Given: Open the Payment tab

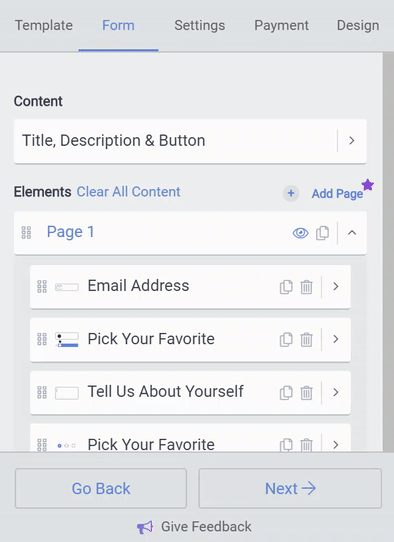Looking at the screenshot, I should 281,26.
